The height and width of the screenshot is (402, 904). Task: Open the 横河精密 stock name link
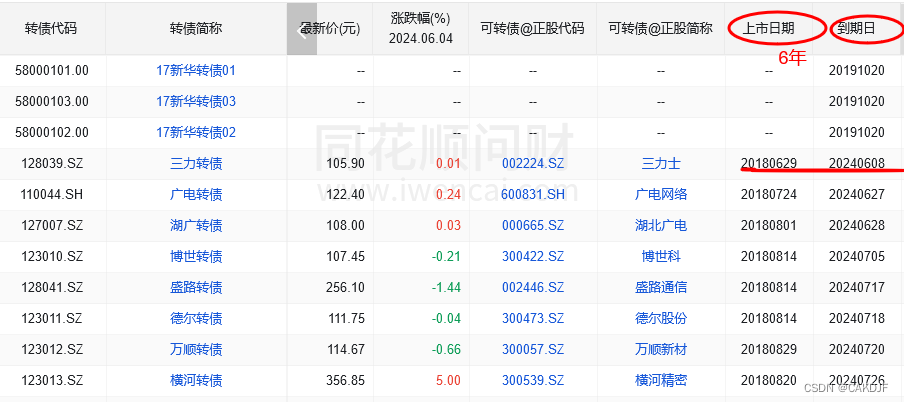coord(661,381)
